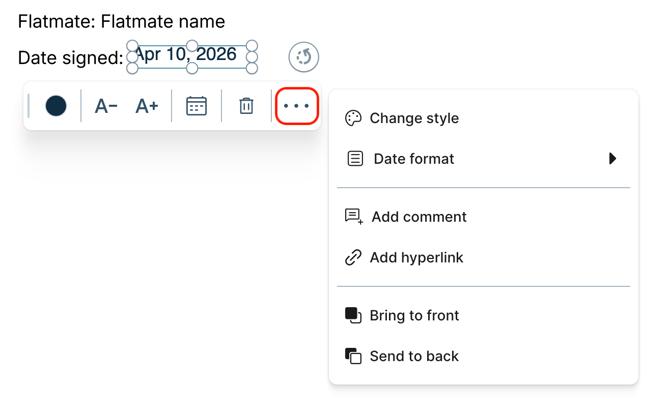Increase font size with A+ button
The height and width of the screenshot is (415, 670).
click(147, 106)
